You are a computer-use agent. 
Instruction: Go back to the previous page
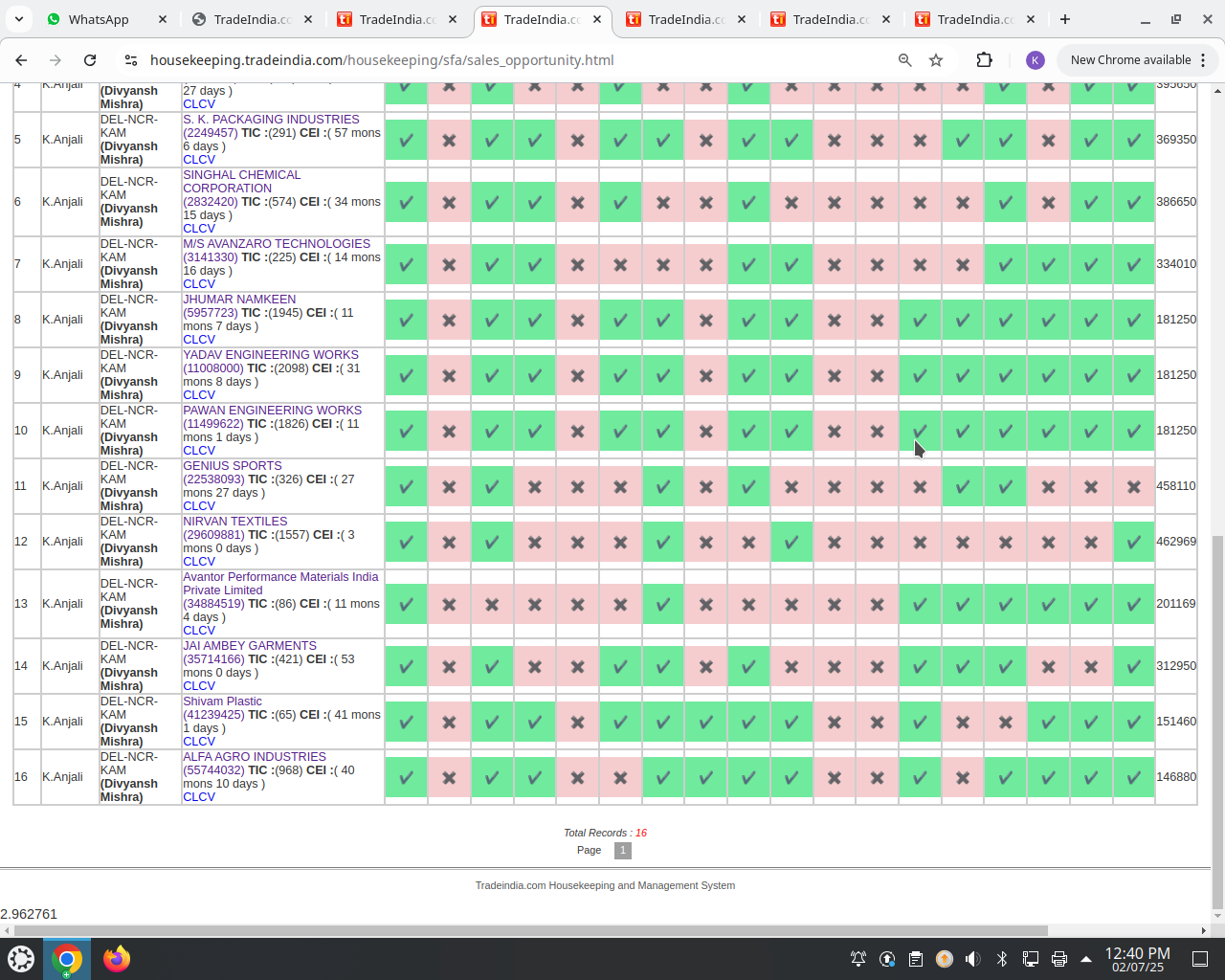(21, 59)
